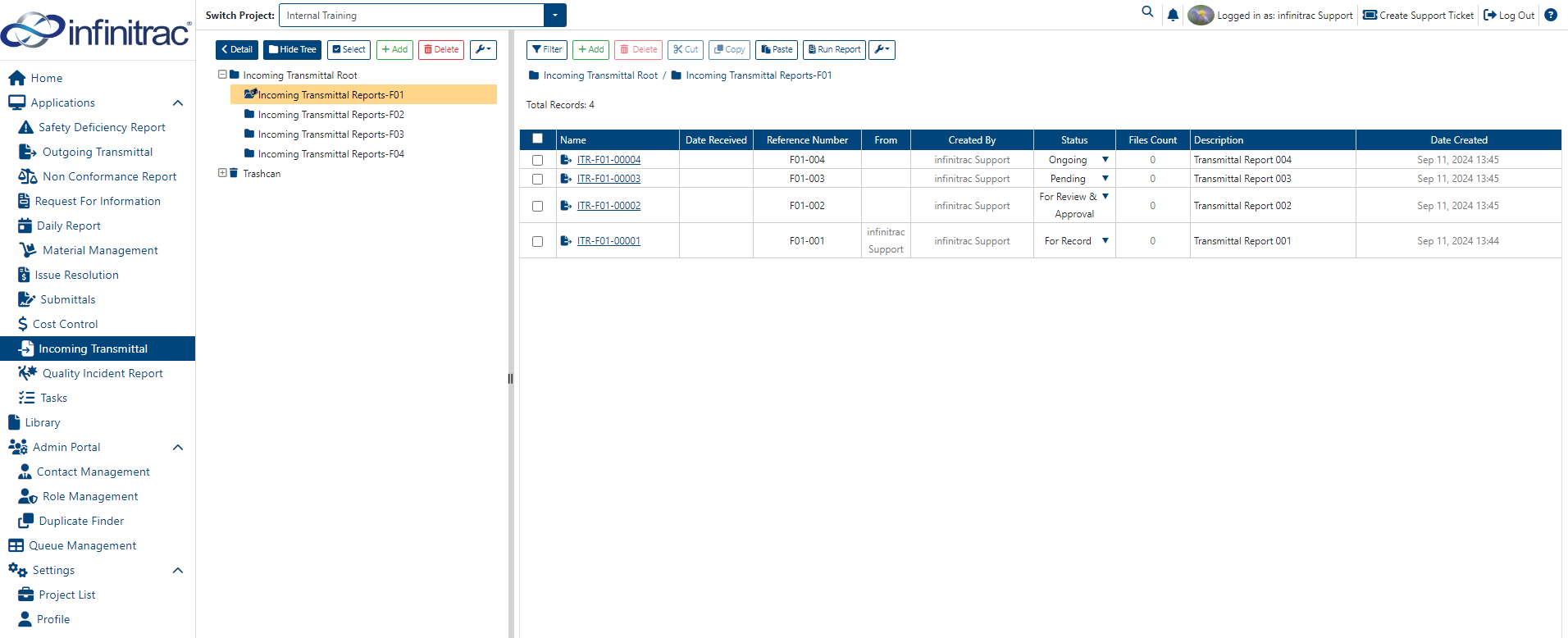Screen dimensions: 1568x638
Task: Open the ITR-F01-00001 record link
Action: click(609, 241)
